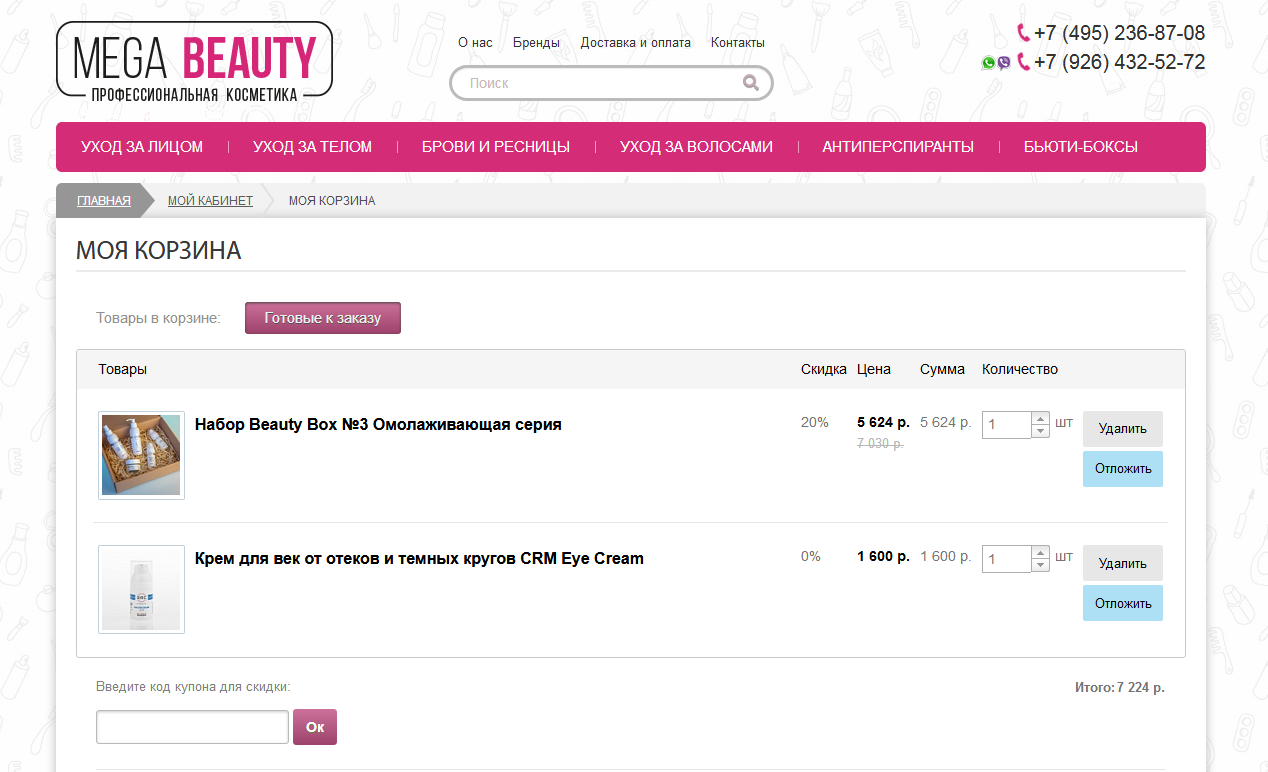1268x772 pixels.
Task: Delete the CRM Eye Cream item
Action: coord(1123,563)
